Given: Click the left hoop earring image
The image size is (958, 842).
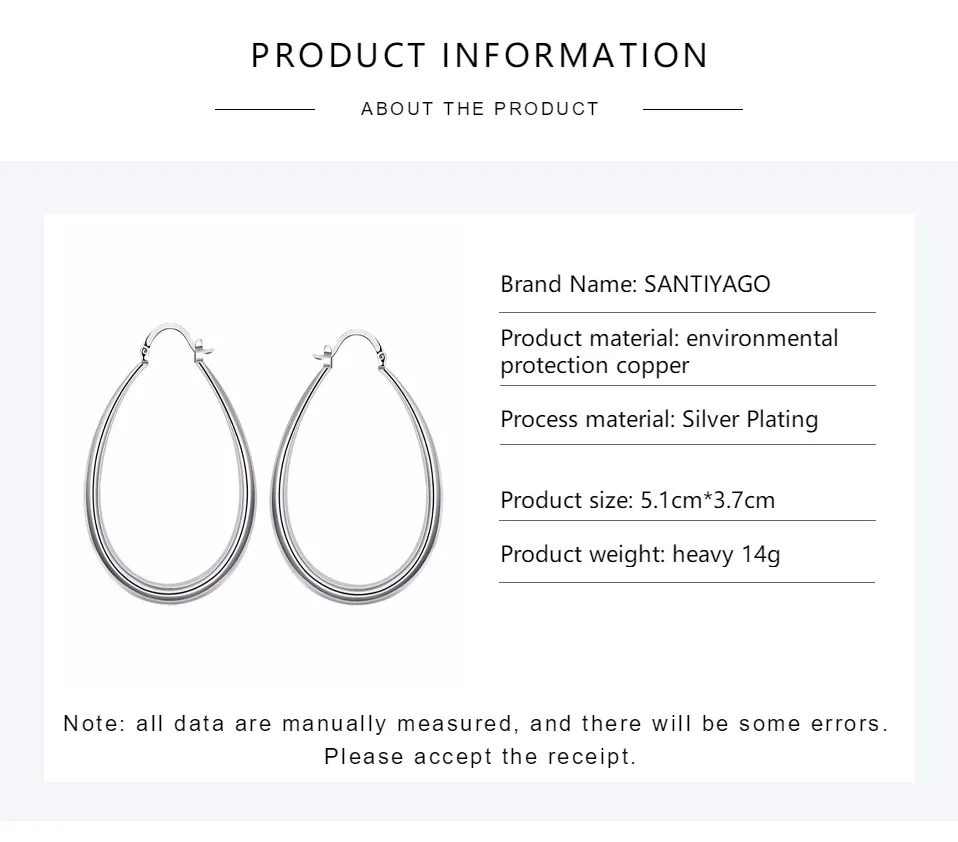Looking at the screenshot, I should (170, 464).
